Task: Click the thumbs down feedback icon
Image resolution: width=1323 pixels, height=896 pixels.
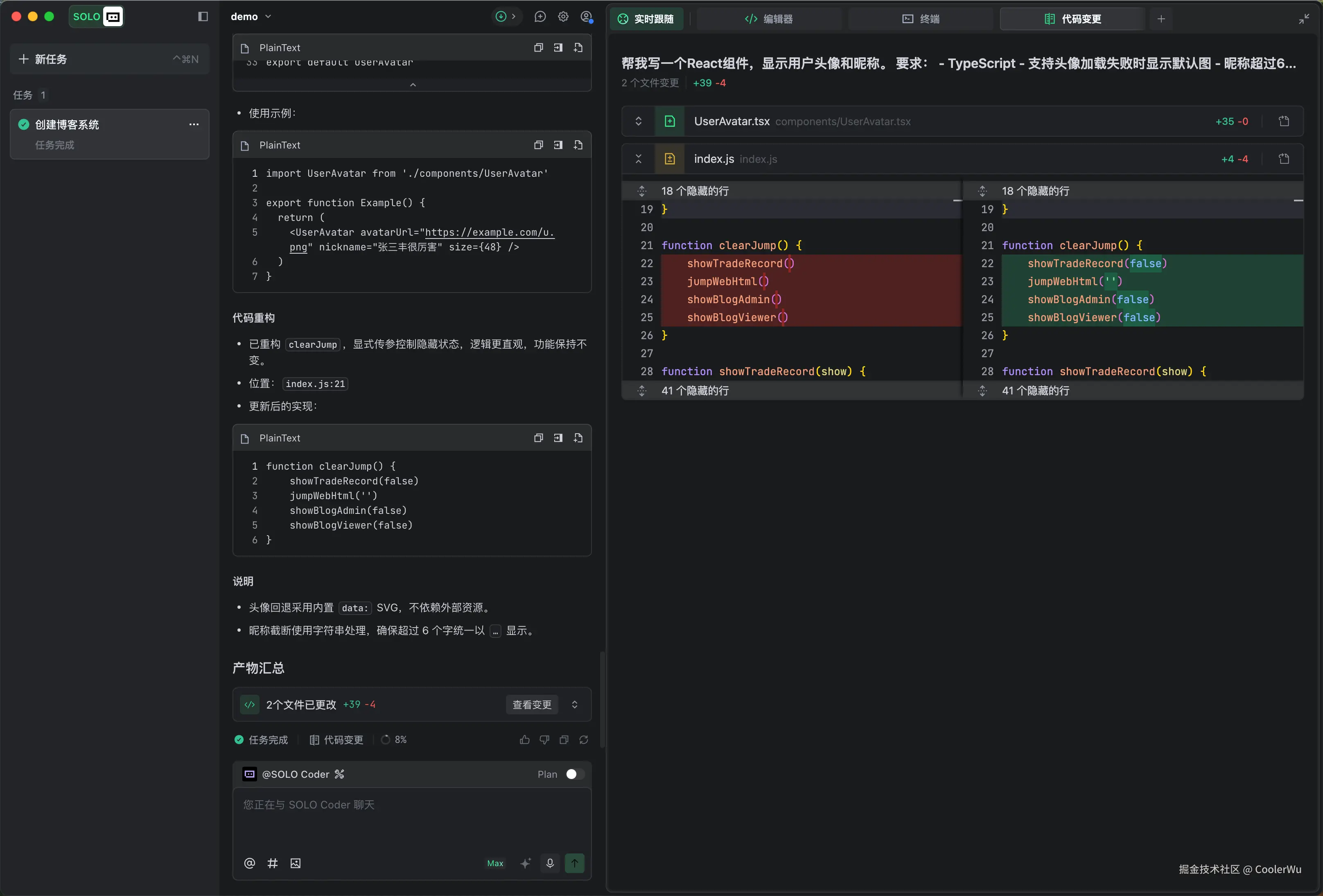Action: coord(544,740)
